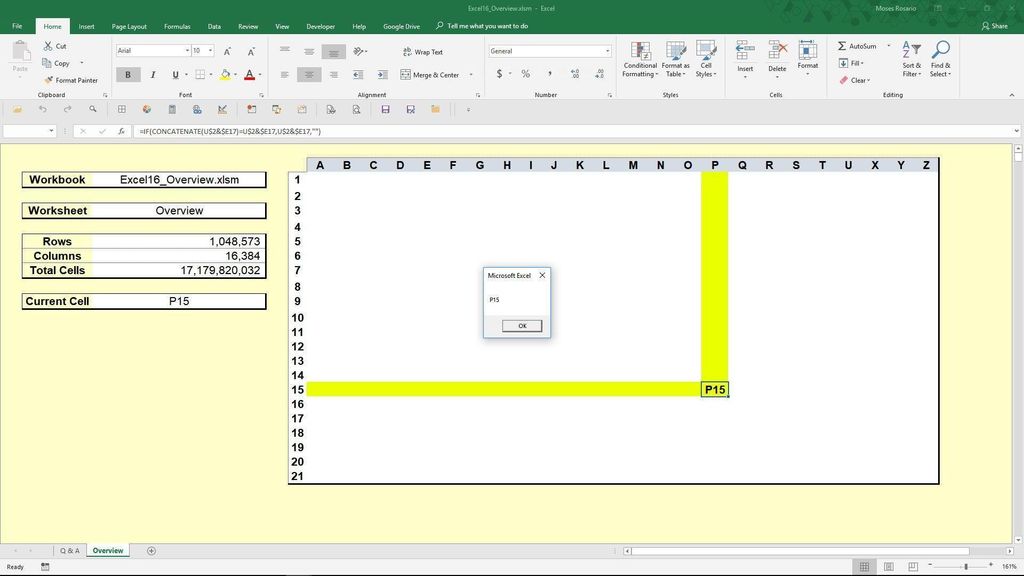Open the Name Box dropdown arrow
This screenshot has height=576, width=1024.
(51, 131)
